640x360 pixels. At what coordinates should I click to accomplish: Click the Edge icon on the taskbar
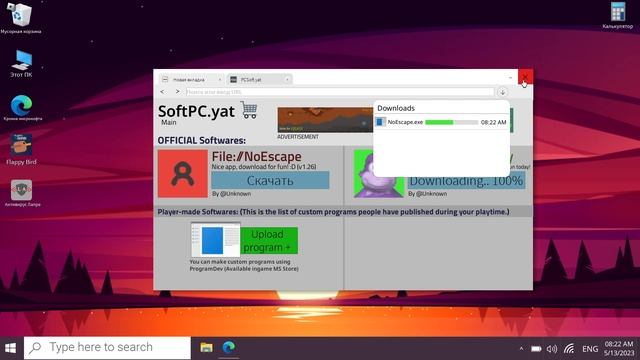(x=229, y=347)
